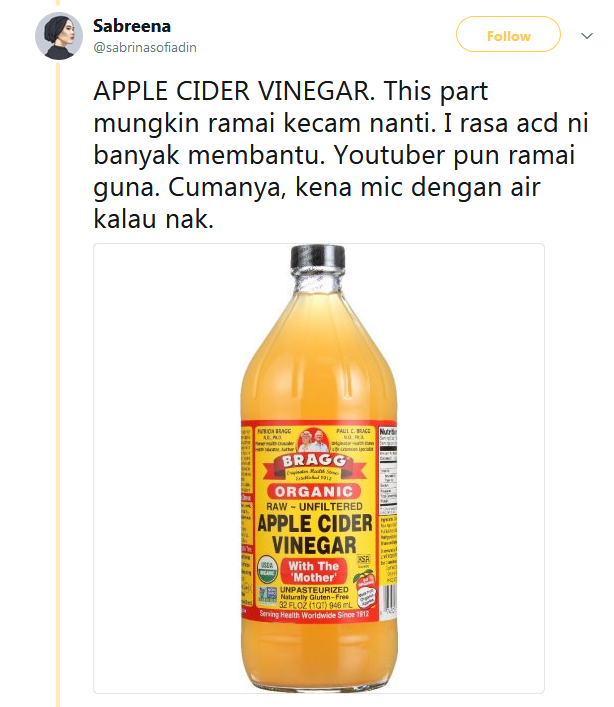Open the Sabreena display name link

coord(132,26)
